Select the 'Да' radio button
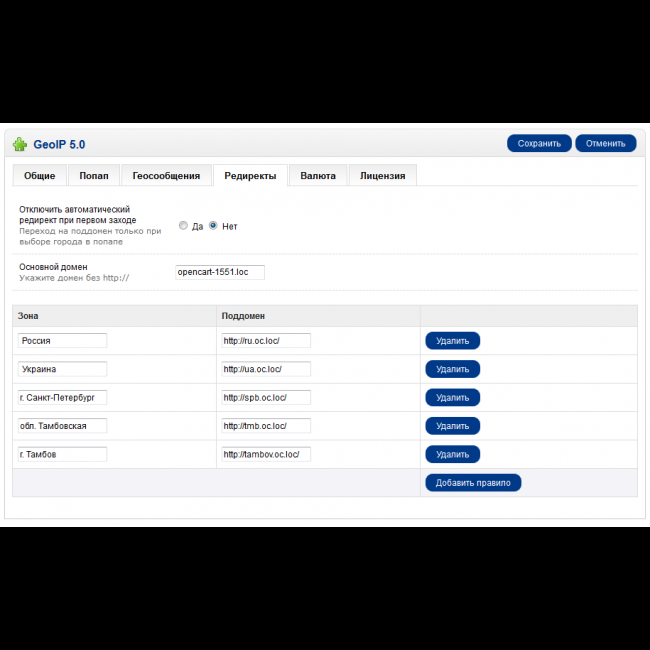This screenshot has width=650, height=650. (x=183, y=226)
